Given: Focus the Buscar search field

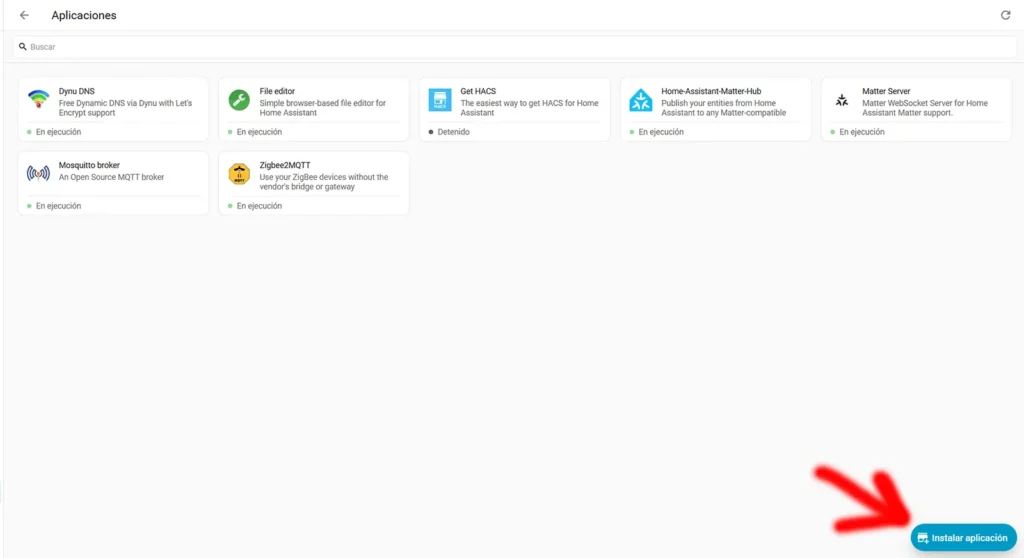Looking at the screenshot, I should [515, 46].
